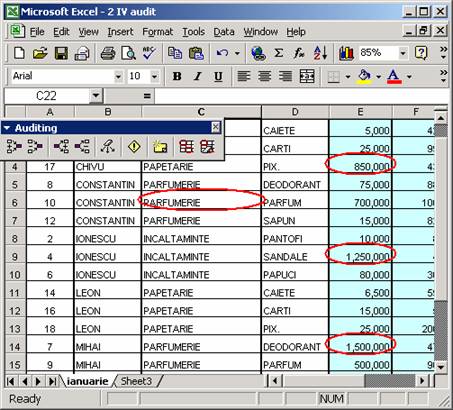Click the column E header
Screen dimensions: 453x410
click(x=360, y=112)
